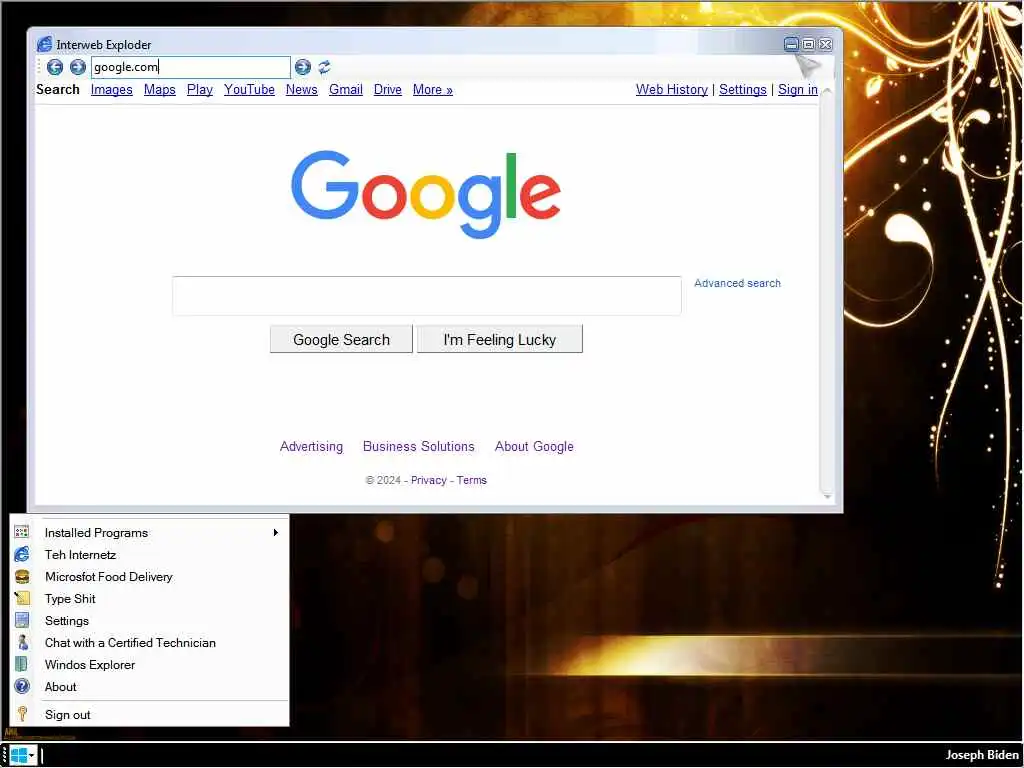Click the About question mark icon
1024x768 pixels.
pos(22,686)
